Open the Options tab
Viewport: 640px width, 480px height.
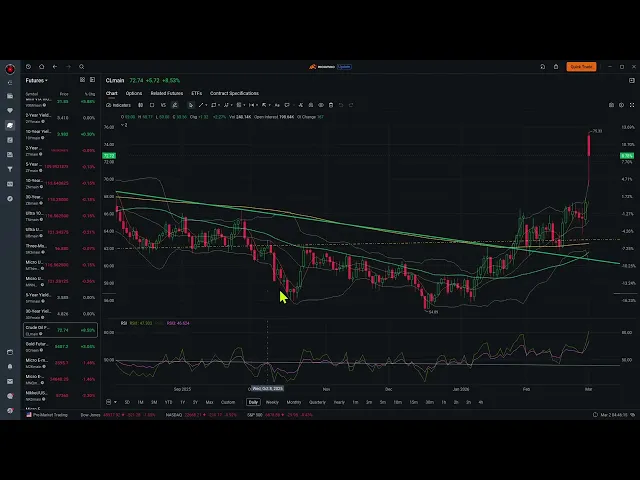click(134, 93)
